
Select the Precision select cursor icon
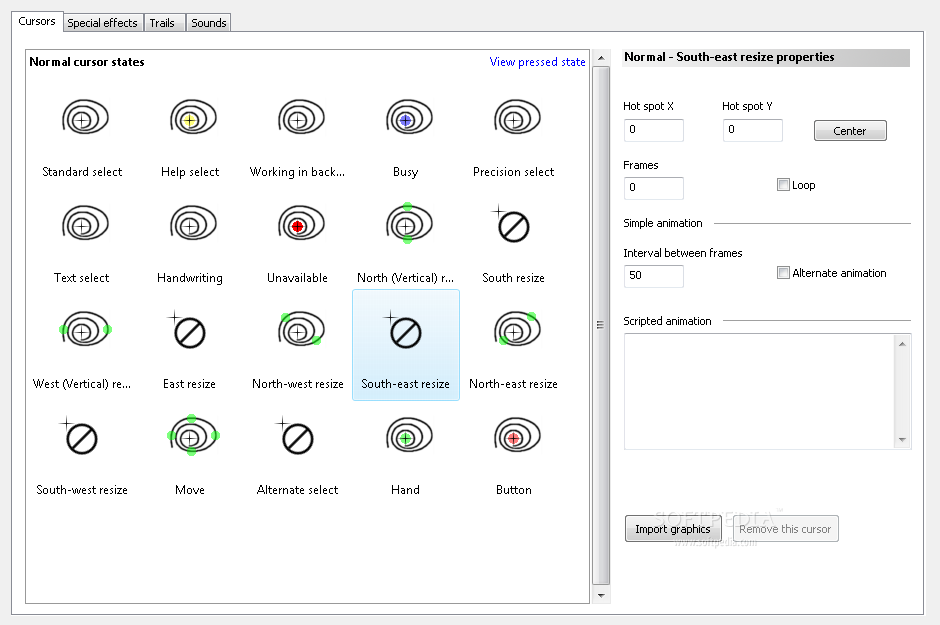click(x=517, y=117)
